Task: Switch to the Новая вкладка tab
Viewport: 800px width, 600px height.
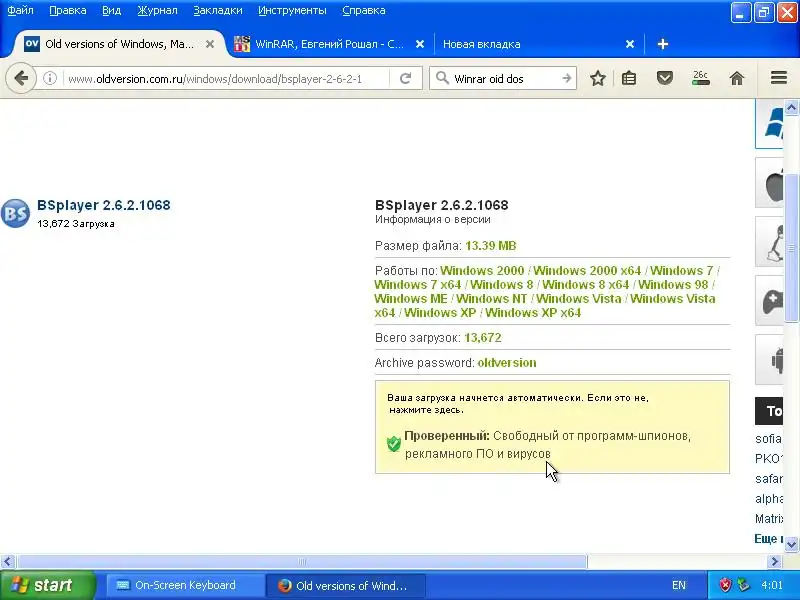Action: (x=481, y=44)
